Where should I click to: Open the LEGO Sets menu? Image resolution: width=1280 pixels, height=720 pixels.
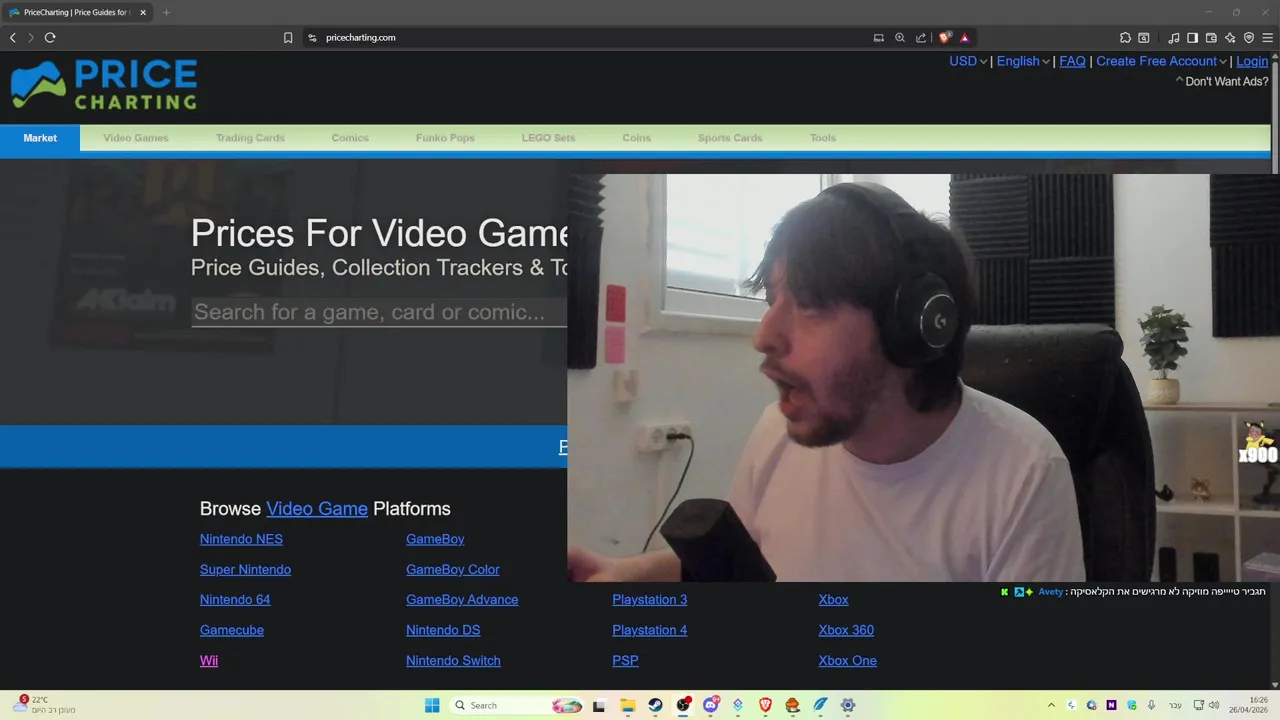pos(548,138)
